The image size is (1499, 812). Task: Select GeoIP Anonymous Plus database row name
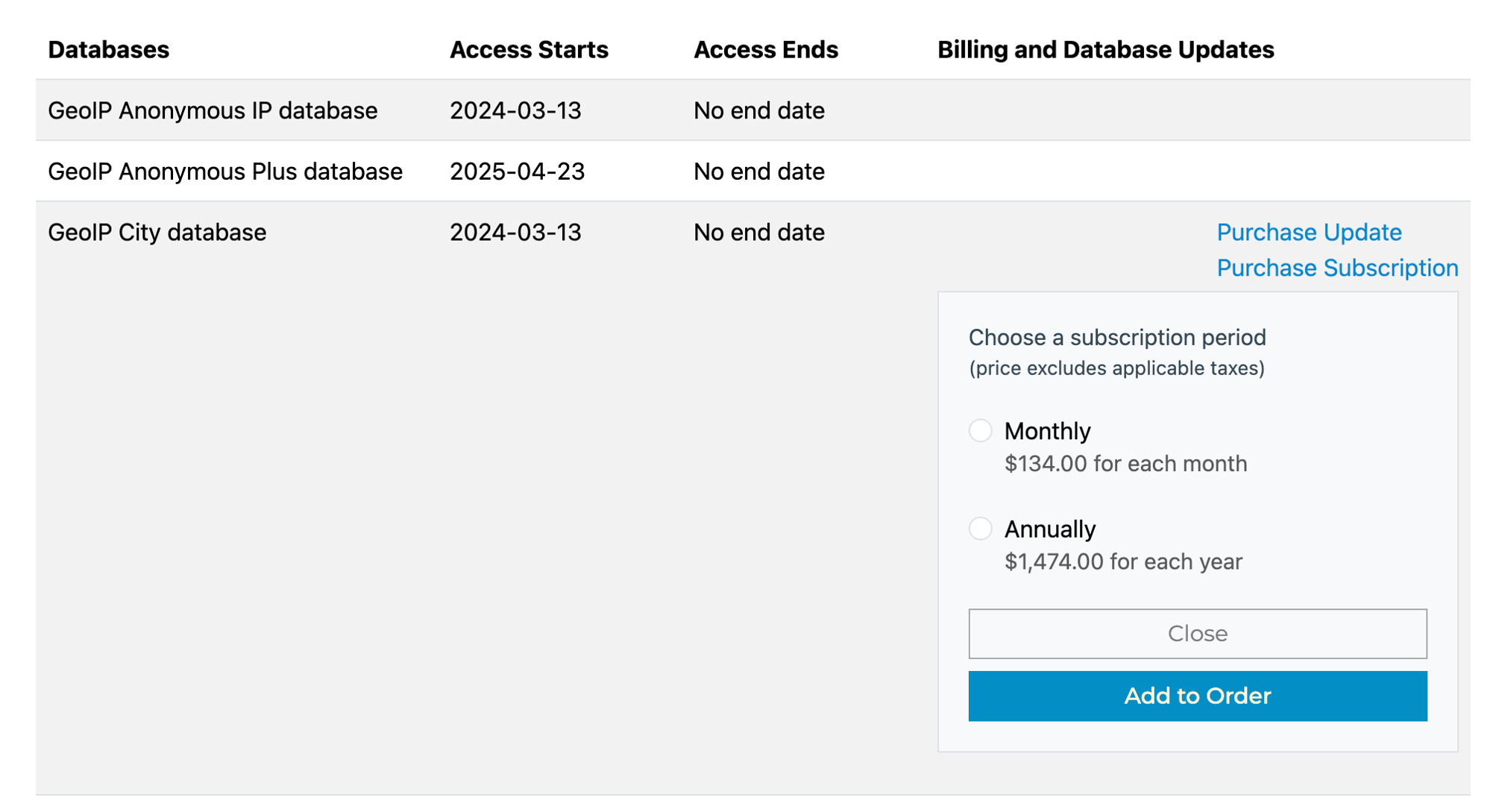[225, 171]
